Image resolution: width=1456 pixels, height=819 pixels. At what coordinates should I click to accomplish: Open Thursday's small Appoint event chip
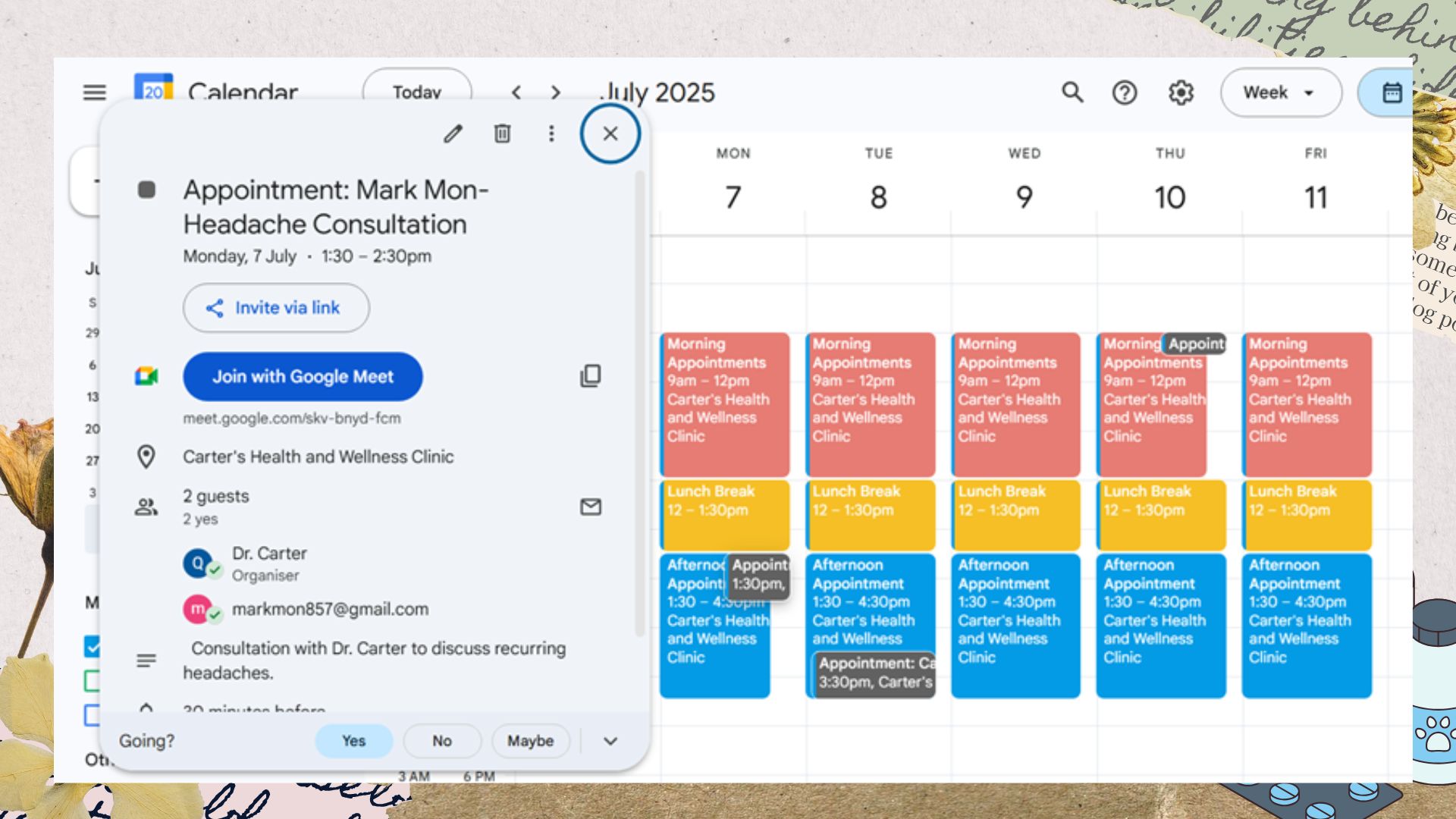(x=1195, y=344)
